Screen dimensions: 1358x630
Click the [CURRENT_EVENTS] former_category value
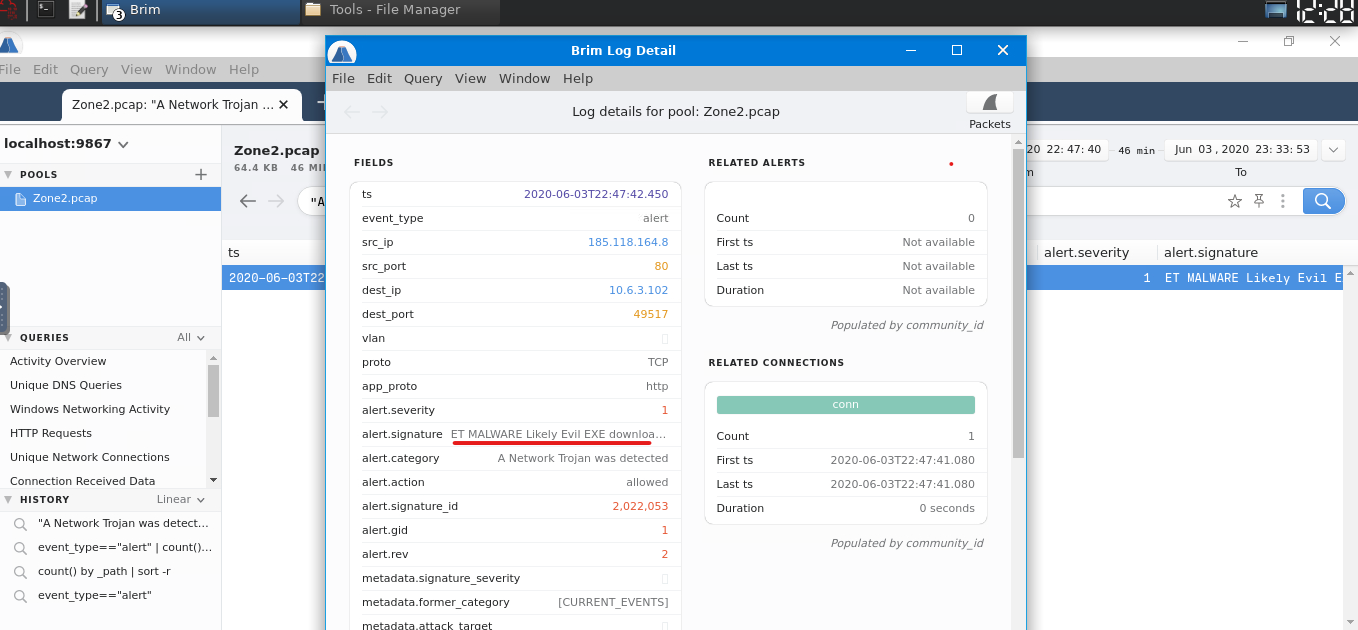click(613, 602)
